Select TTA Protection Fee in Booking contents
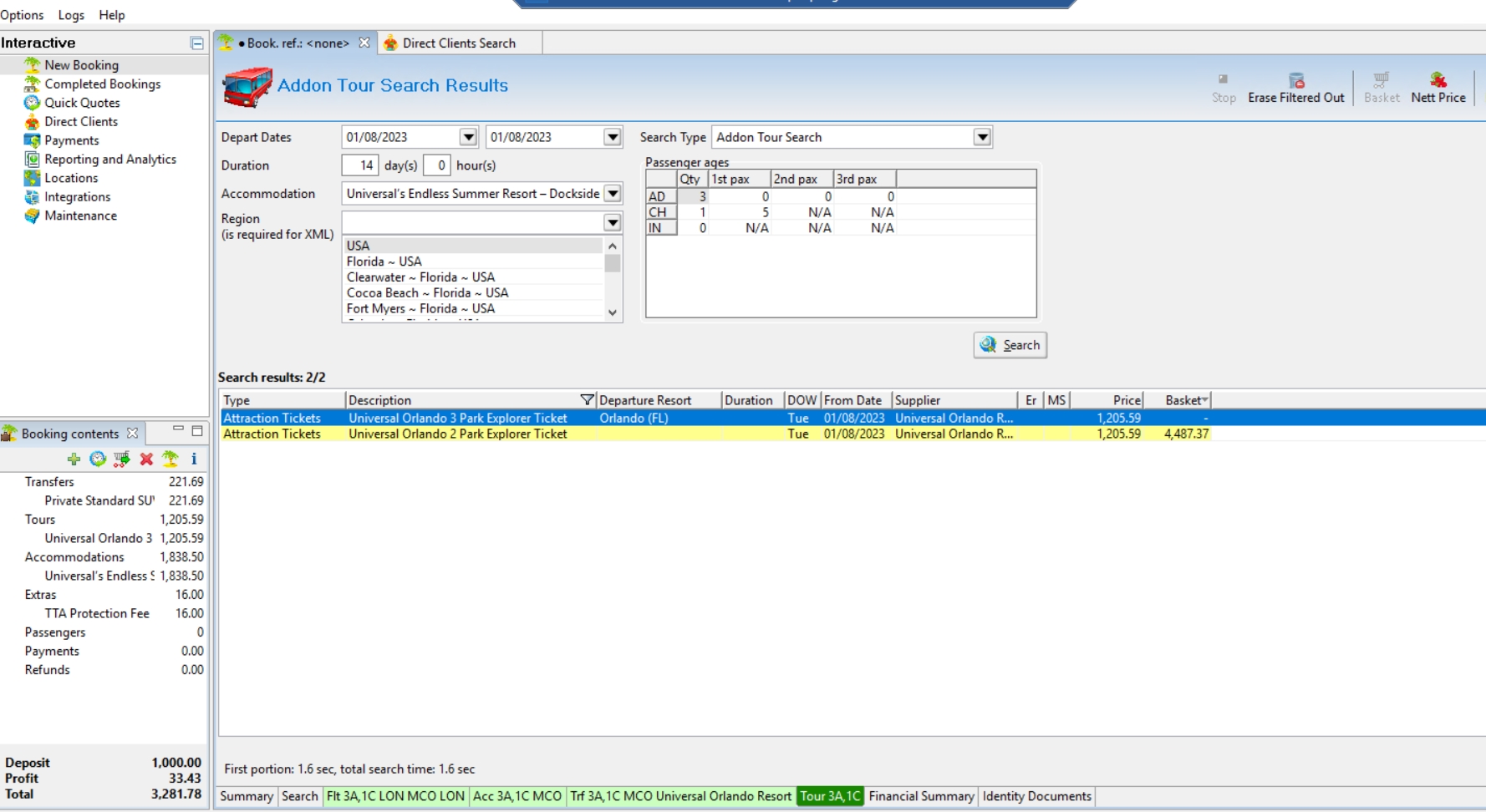Screen dimensions: 1486x812 pyautogui.click(x=97, y=613)
